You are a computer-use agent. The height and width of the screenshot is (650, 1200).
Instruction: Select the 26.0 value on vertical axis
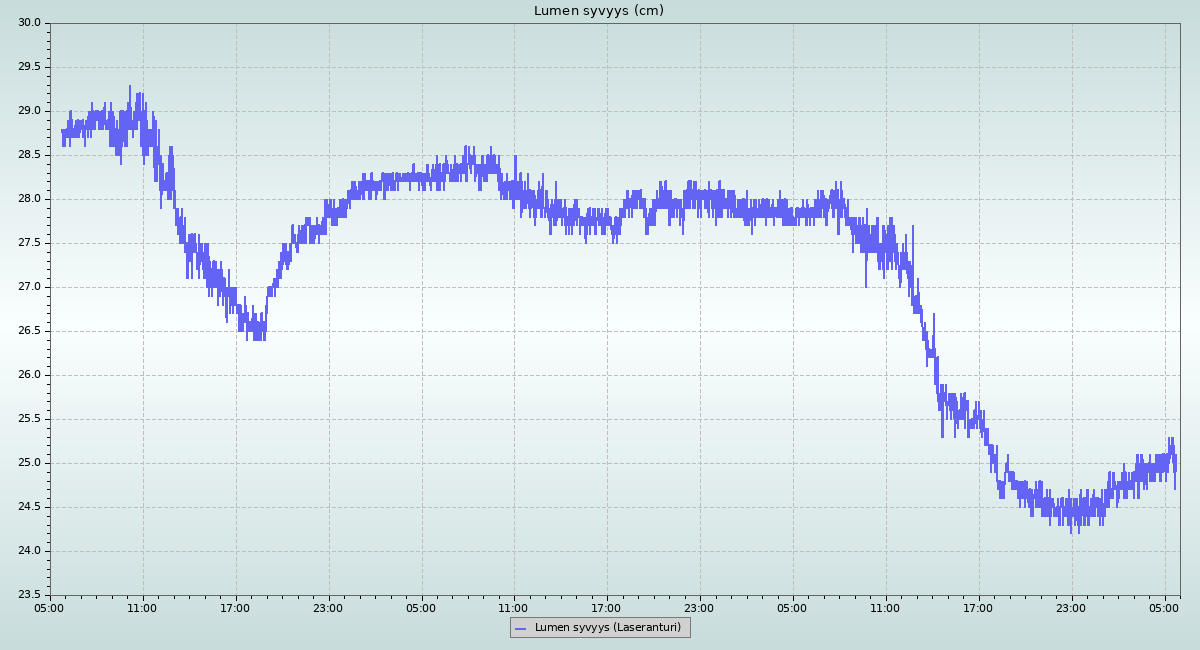click(x=29, y=375)
